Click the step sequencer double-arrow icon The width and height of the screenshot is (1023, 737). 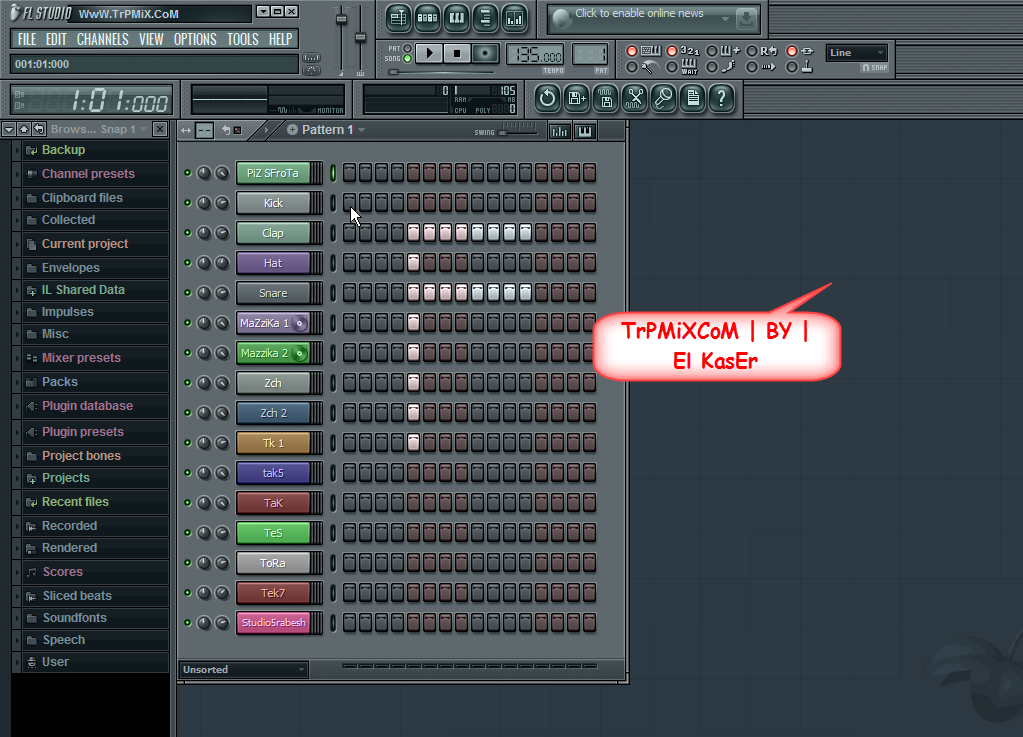186,130
